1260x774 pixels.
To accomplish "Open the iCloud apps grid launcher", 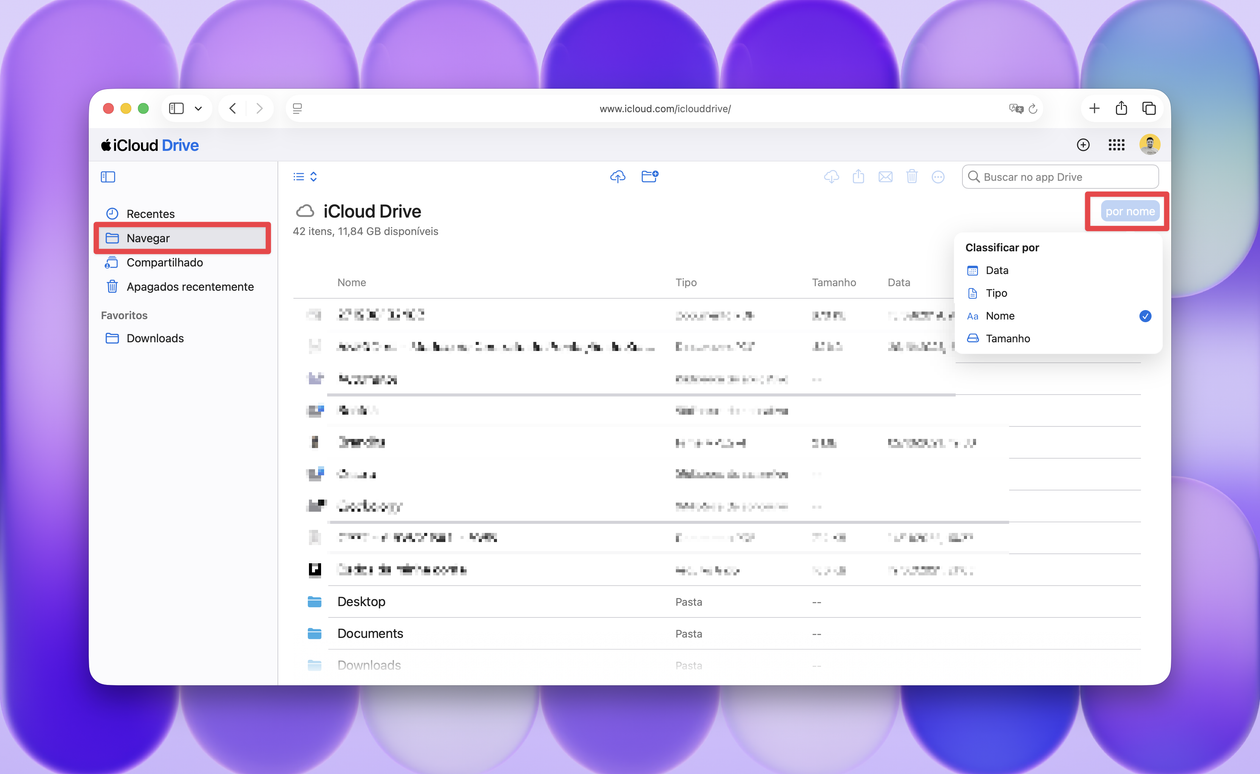I will tap(1117, 145).
